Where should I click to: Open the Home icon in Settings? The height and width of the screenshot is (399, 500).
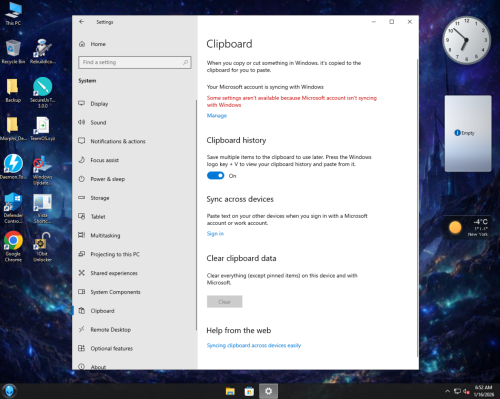(x=82, y=44)
